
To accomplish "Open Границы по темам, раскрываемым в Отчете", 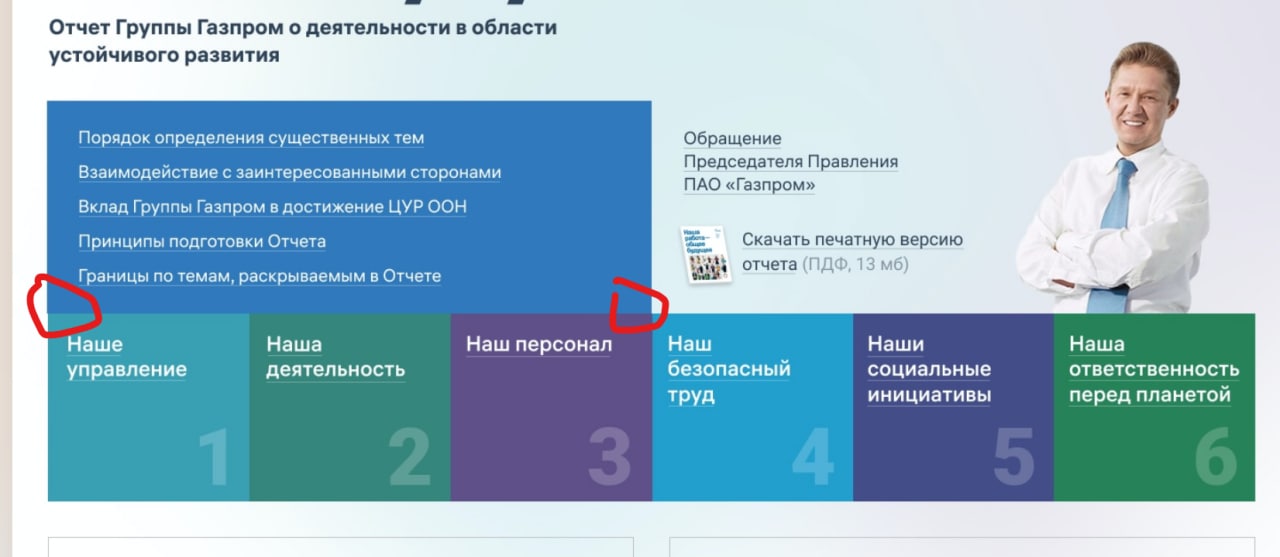I will click(260, 275).
